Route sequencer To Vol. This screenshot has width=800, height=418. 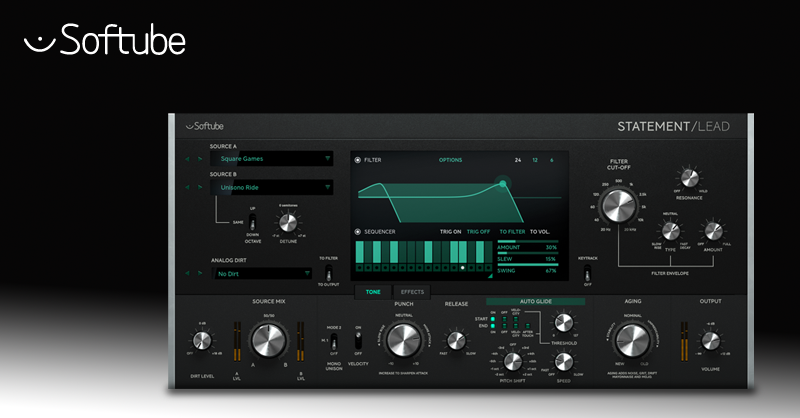540,232
